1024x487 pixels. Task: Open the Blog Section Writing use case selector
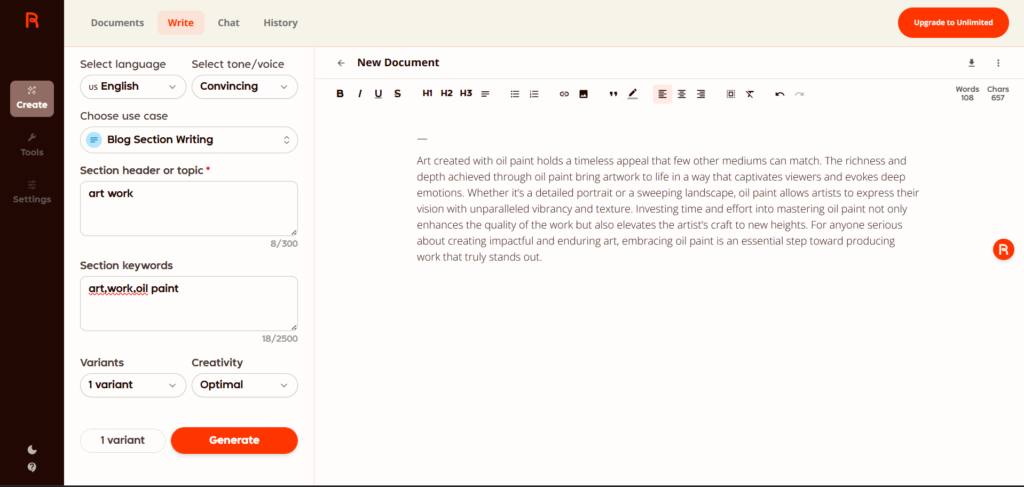pos(189,140)
